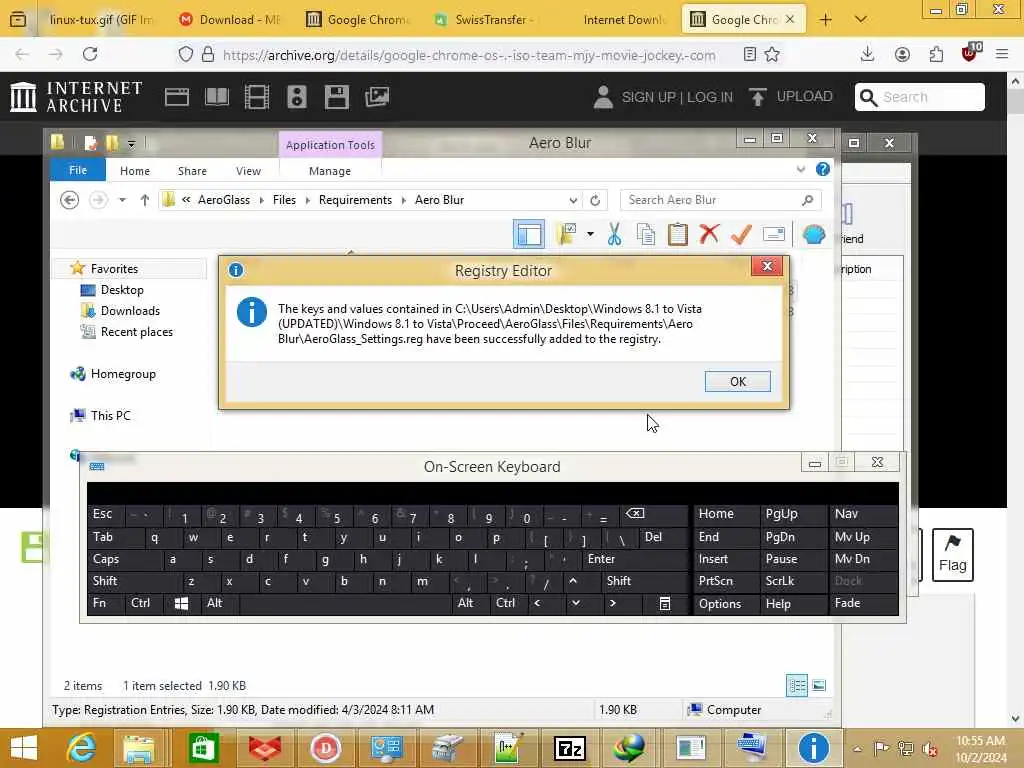Click the Internet Archive search box
The width and height of the screenshot is (1024, 768).
(x=920, y=97)
